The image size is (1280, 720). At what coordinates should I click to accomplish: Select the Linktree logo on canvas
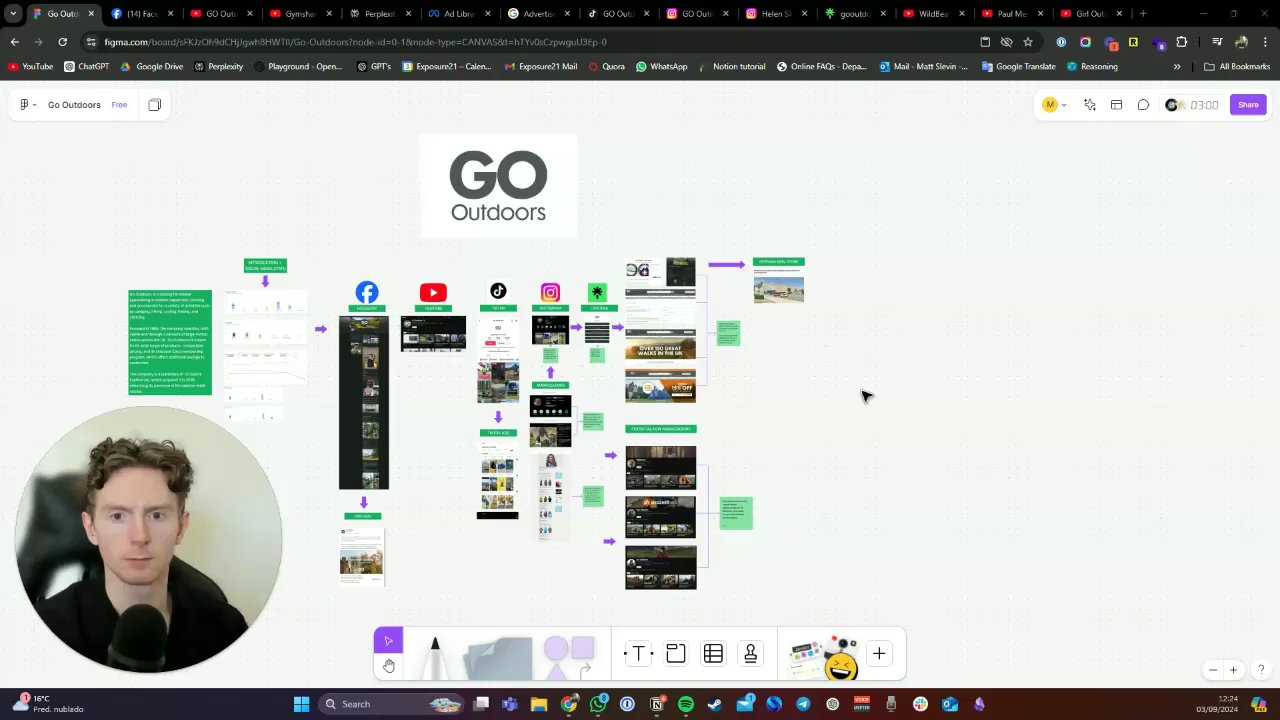click(x=597, y=292)
